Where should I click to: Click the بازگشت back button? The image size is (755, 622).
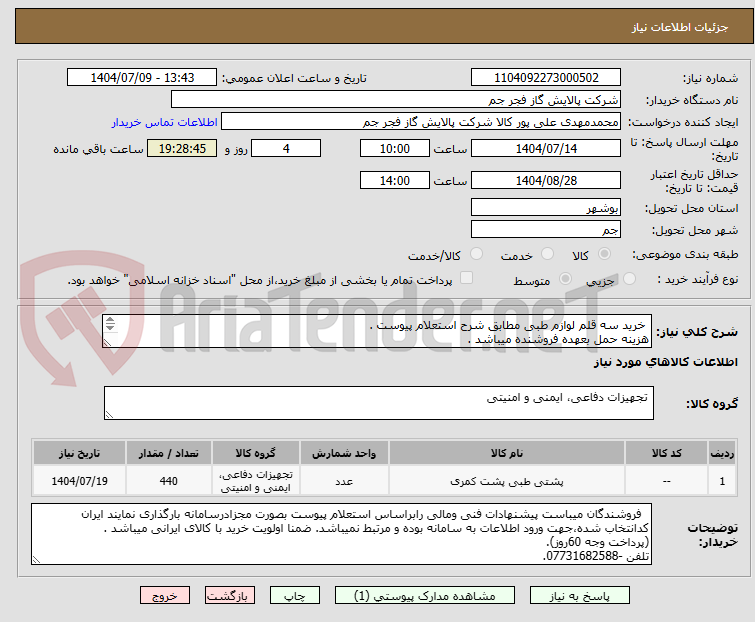(229, 596)
